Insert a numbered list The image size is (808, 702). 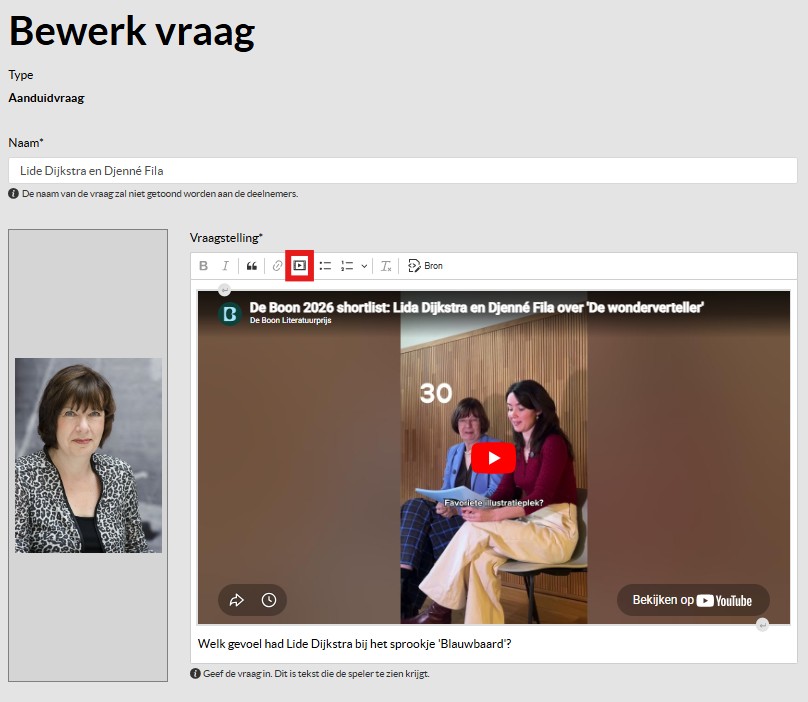point(347,266)
